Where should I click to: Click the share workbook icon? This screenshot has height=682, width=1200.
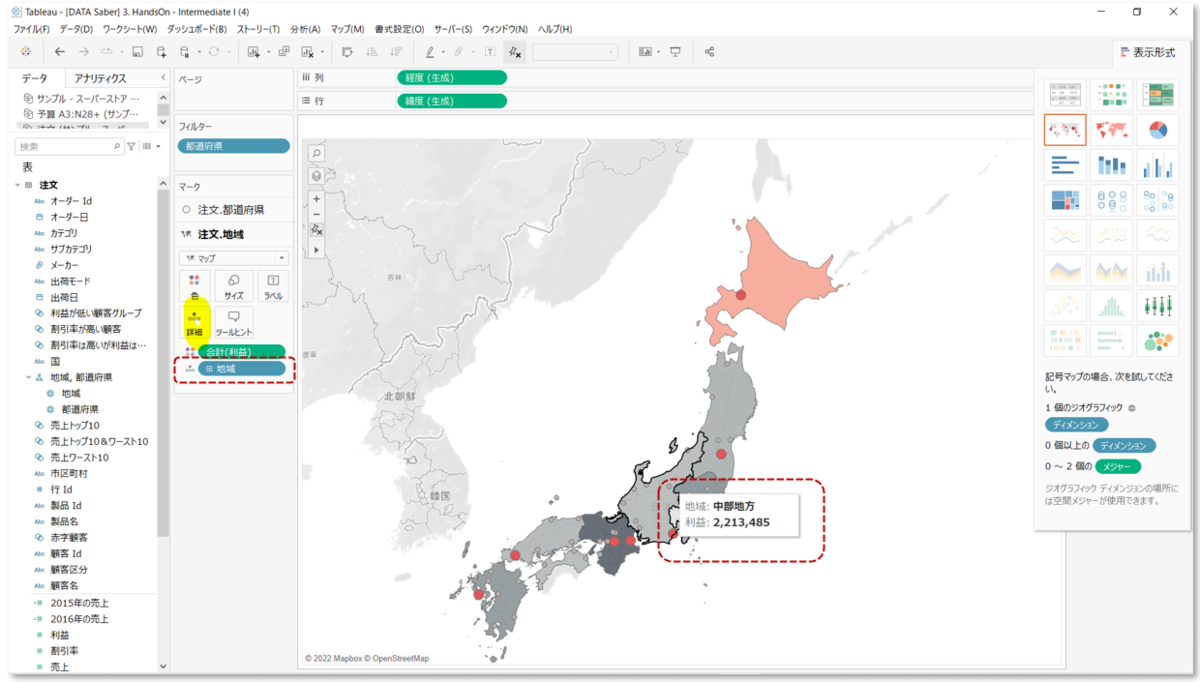709,51
